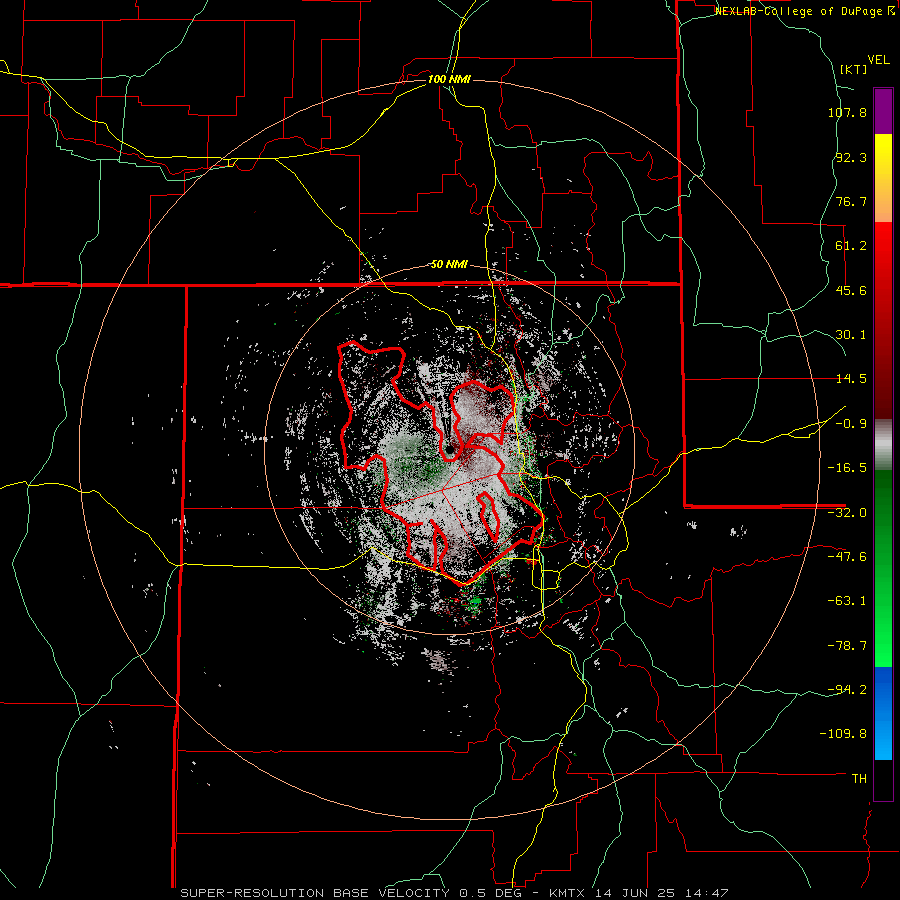Click the purple segment of the velocity color bar
Viewport: 900px width, 900px height.
[883, 111]
